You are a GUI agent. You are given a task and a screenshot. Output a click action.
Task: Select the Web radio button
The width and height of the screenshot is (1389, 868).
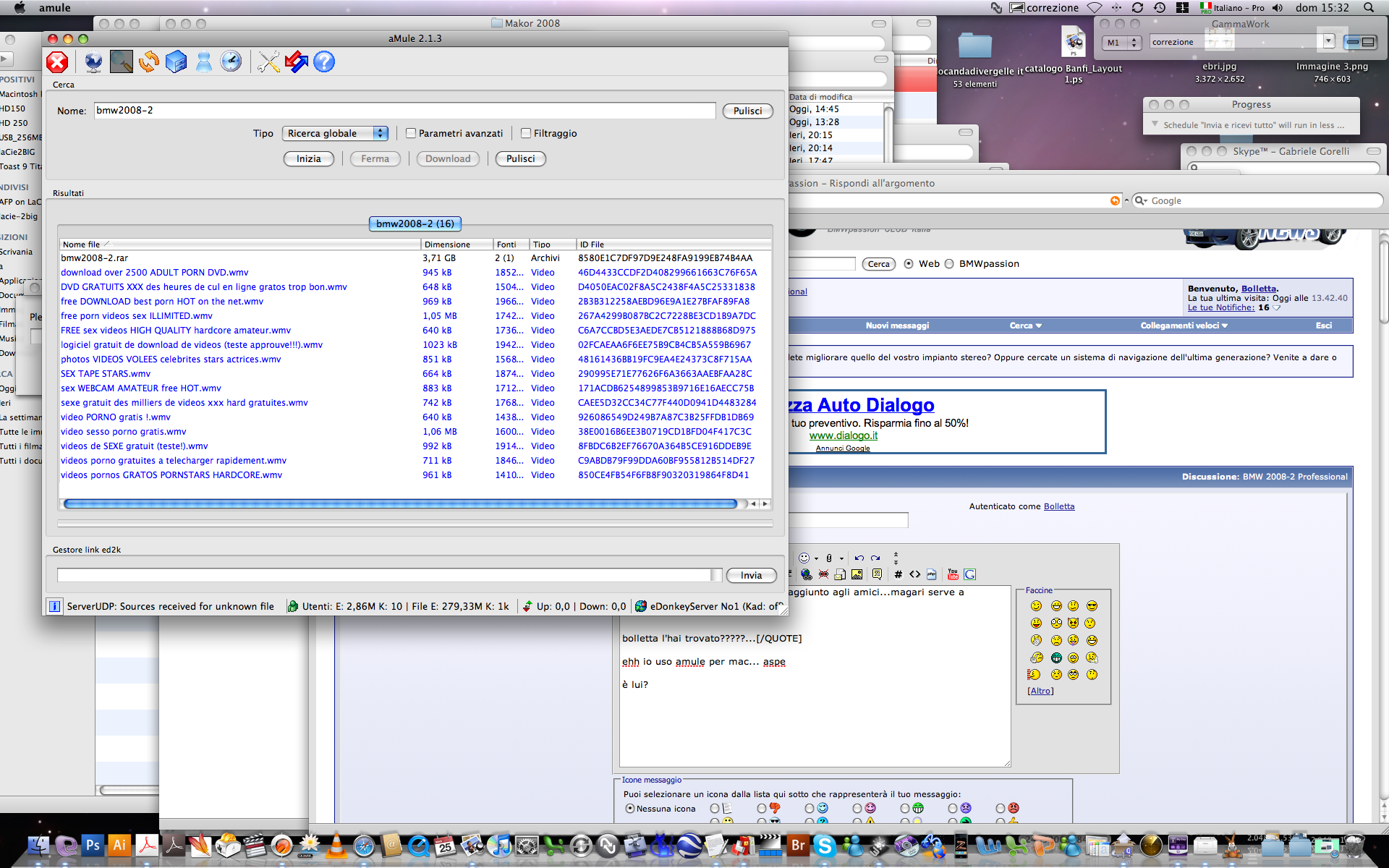(909, 264)
